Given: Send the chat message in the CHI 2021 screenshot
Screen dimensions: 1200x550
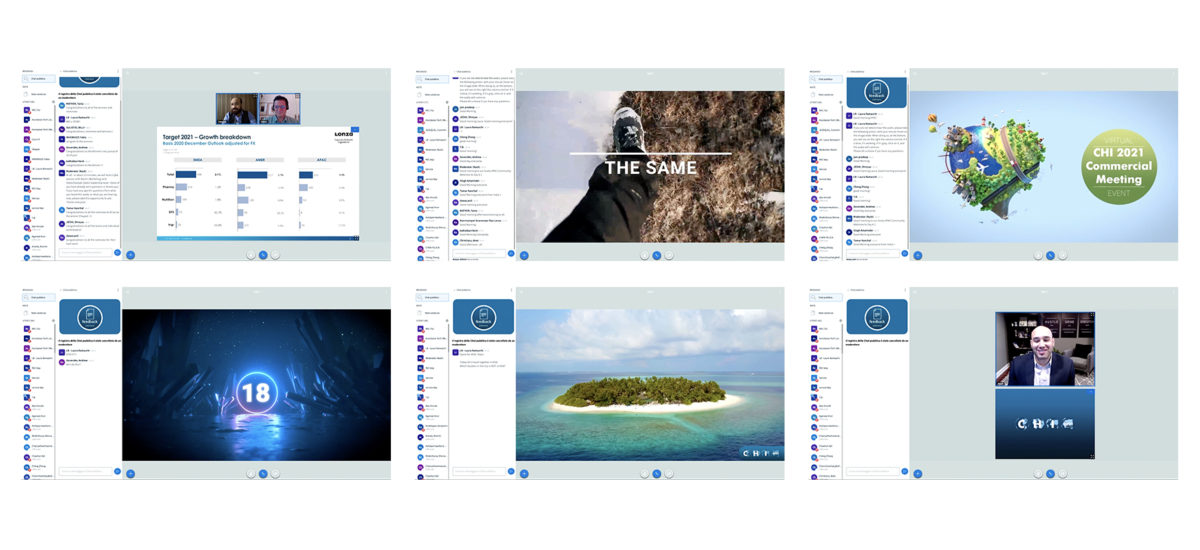Looking at the screenshot, I should point(905,252).
